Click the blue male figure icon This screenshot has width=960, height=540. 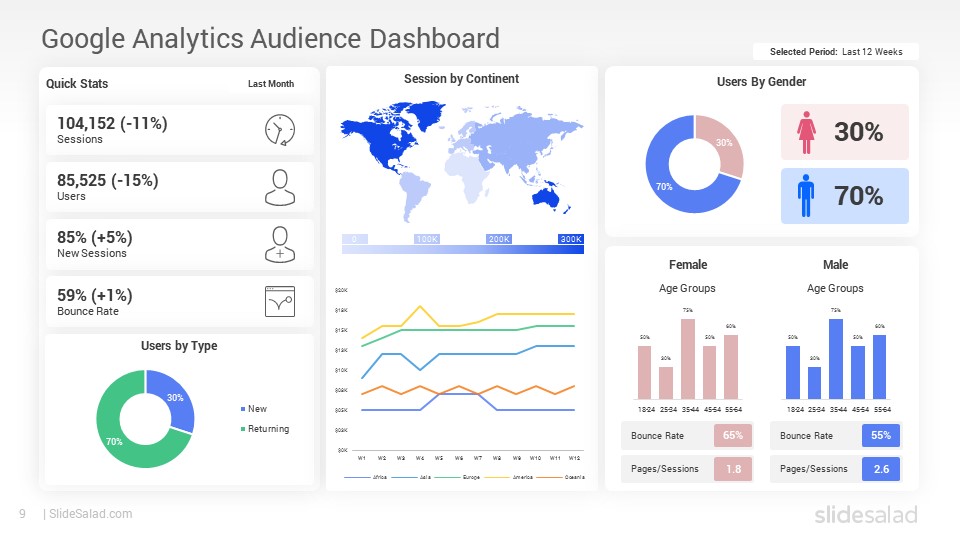click(806, 196)
